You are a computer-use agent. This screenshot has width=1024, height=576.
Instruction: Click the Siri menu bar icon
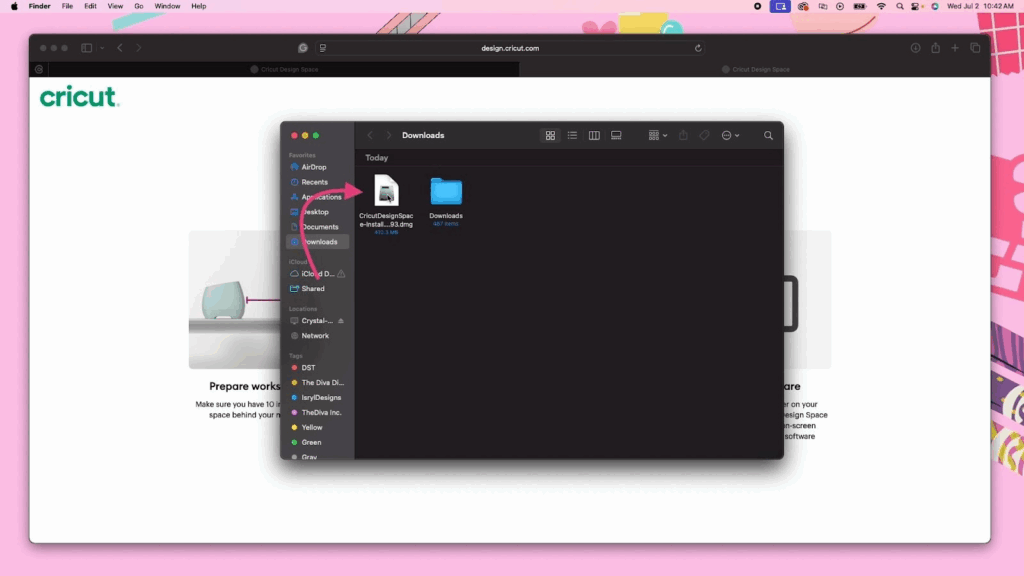(x=935, y=6)
